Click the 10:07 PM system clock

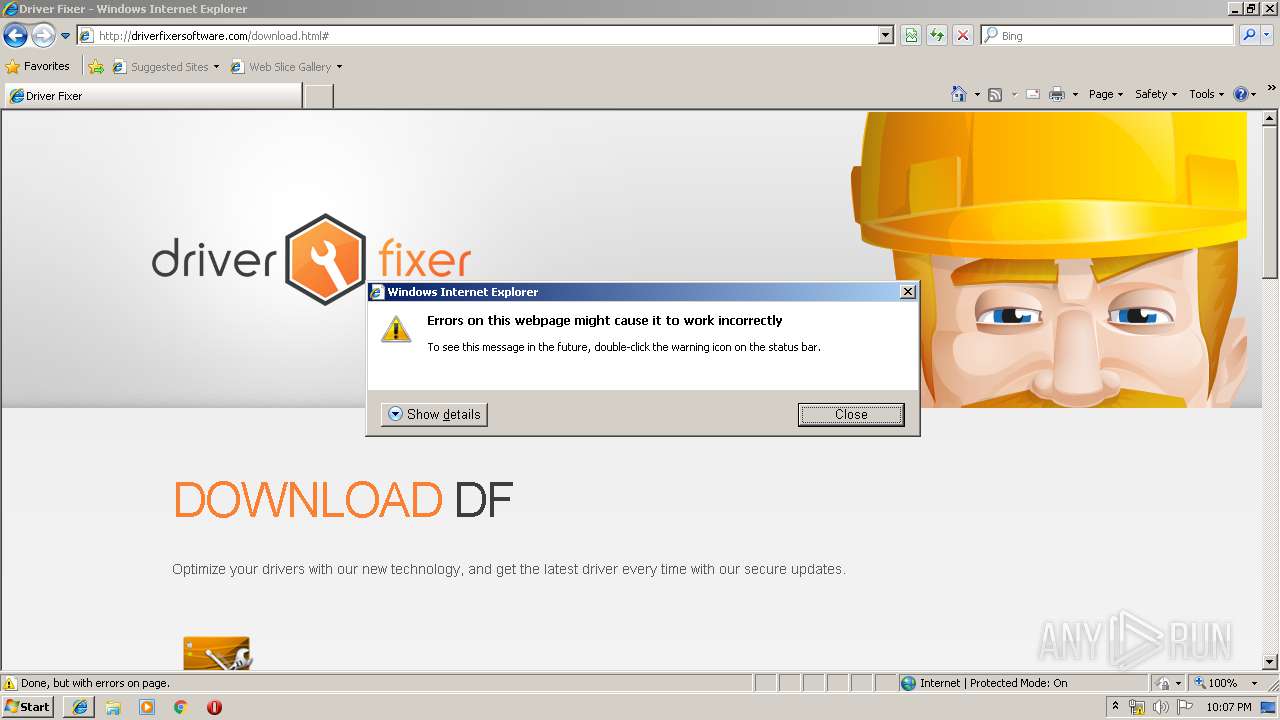point(1229,707)
